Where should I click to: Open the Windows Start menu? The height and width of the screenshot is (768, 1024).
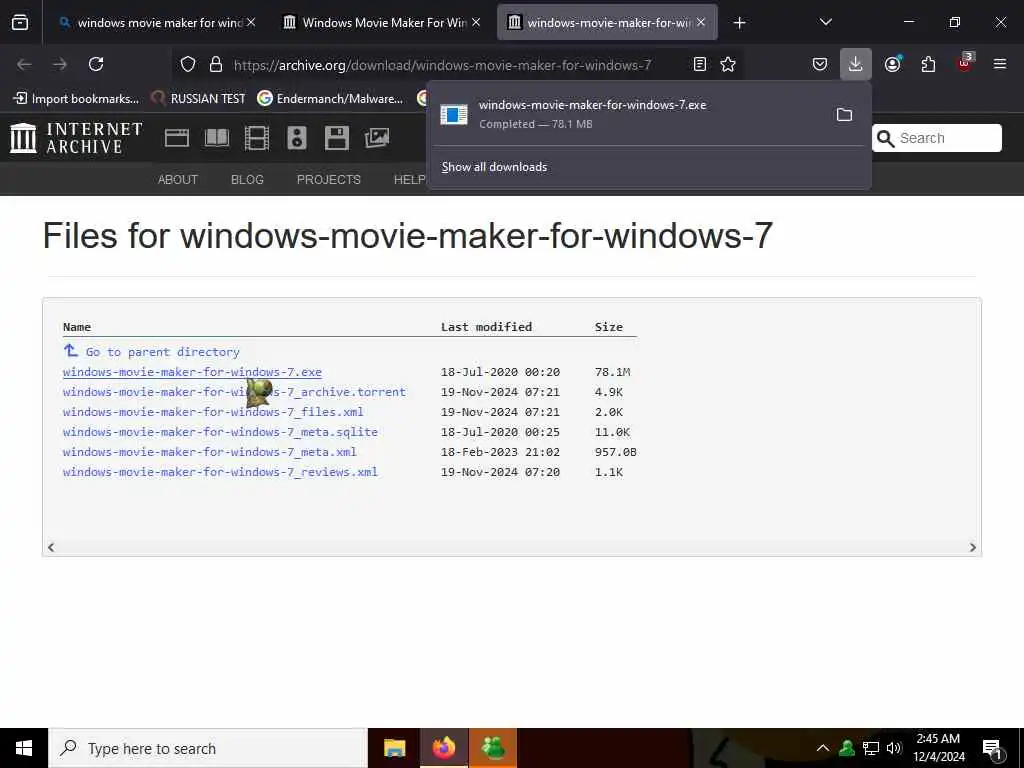[x=24, y=748]
